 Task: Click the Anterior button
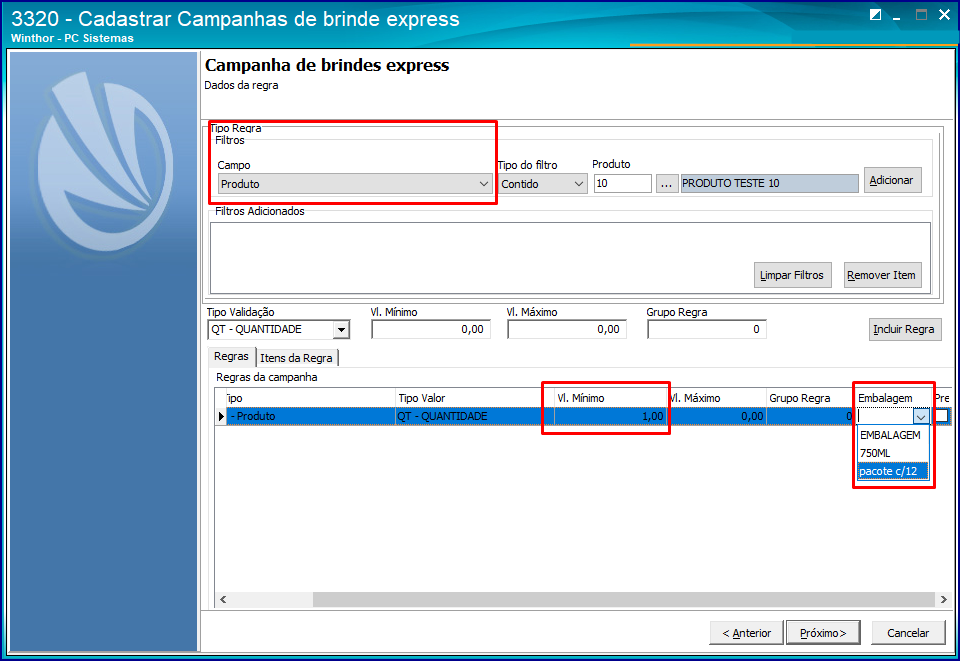746,633
